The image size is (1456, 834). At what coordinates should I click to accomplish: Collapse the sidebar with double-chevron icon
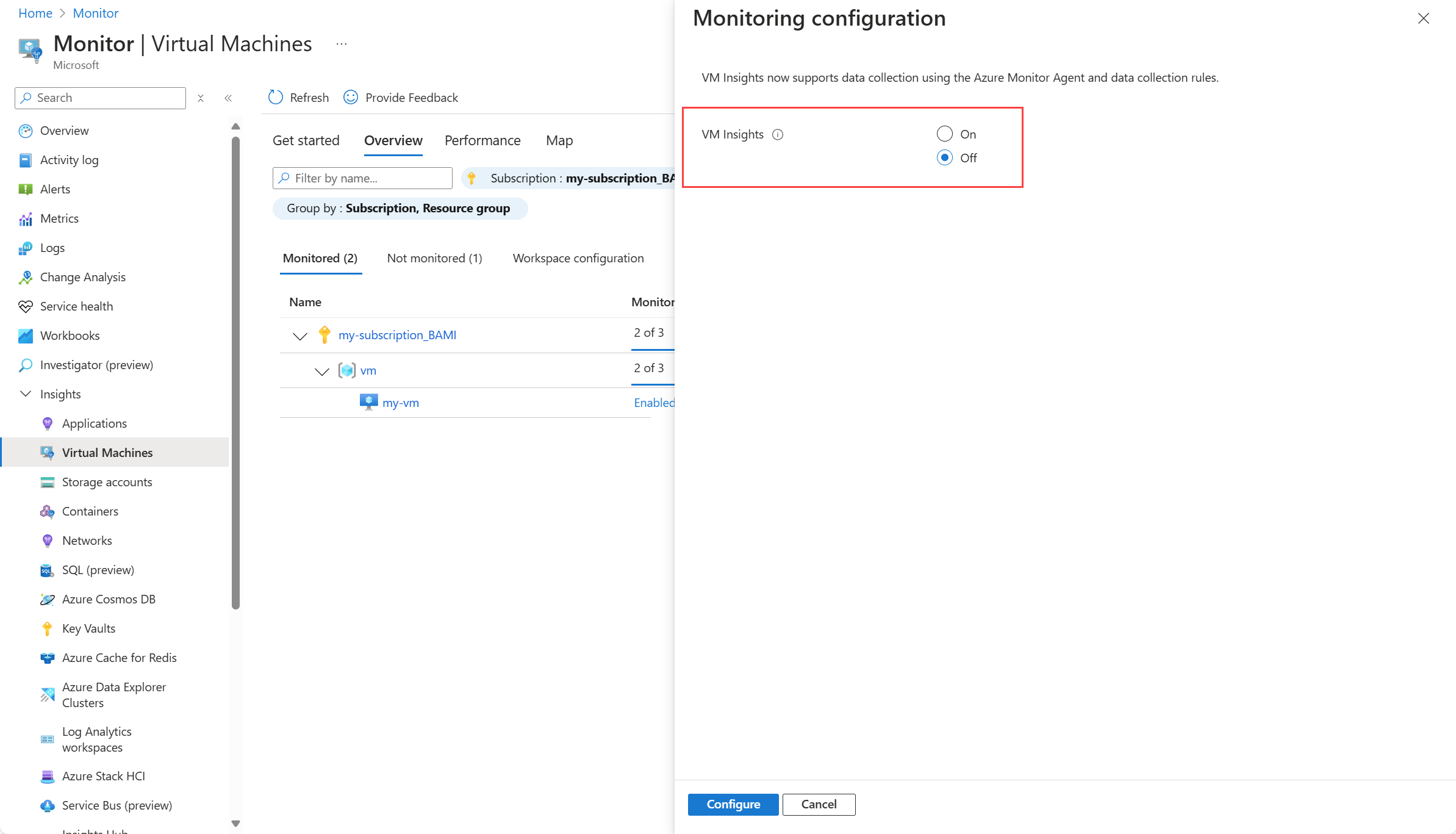228,98
